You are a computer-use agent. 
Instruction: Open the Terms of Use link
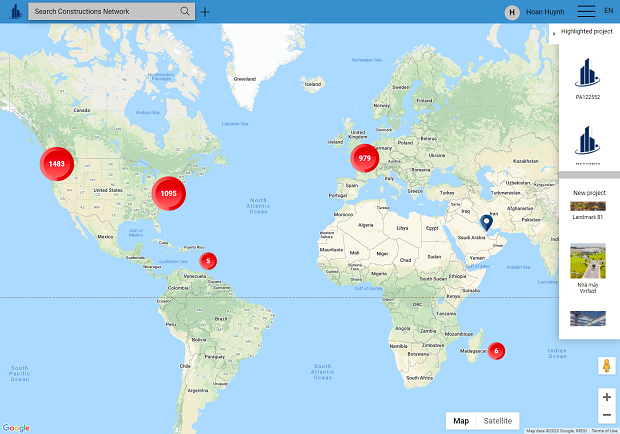coord(604,431)
